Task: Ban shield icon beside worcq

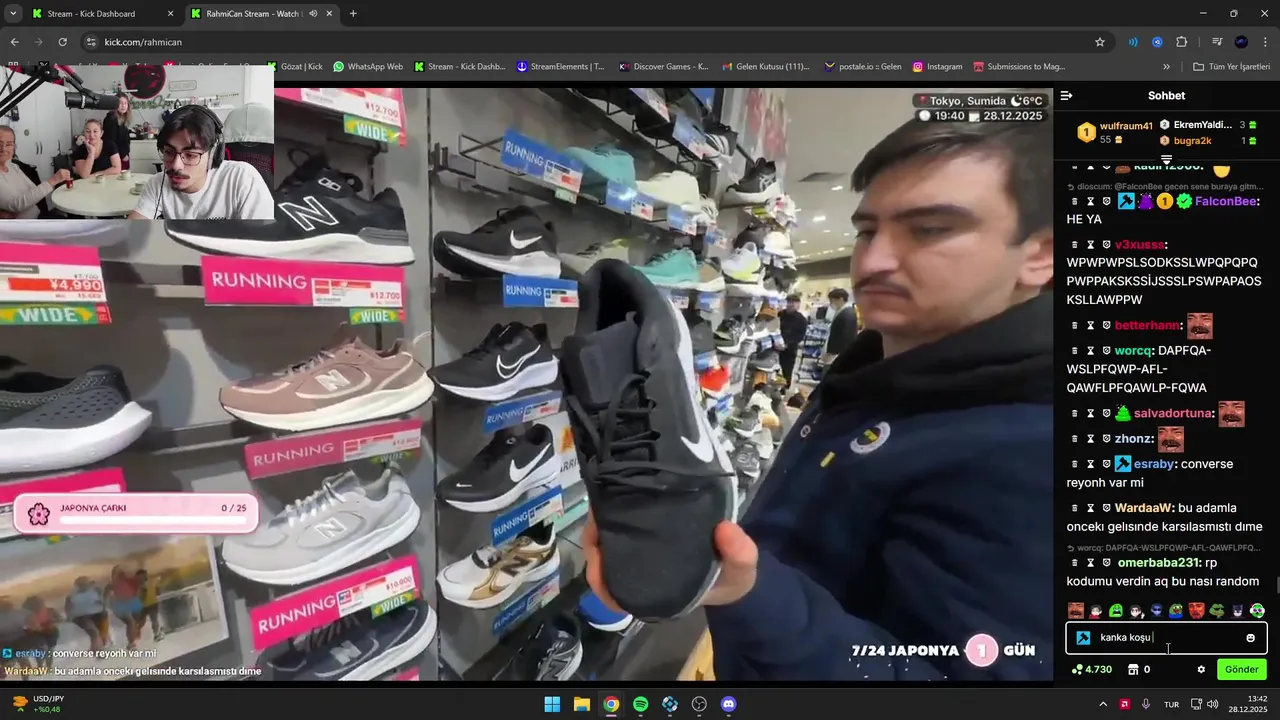Action: coord(1107,351)
